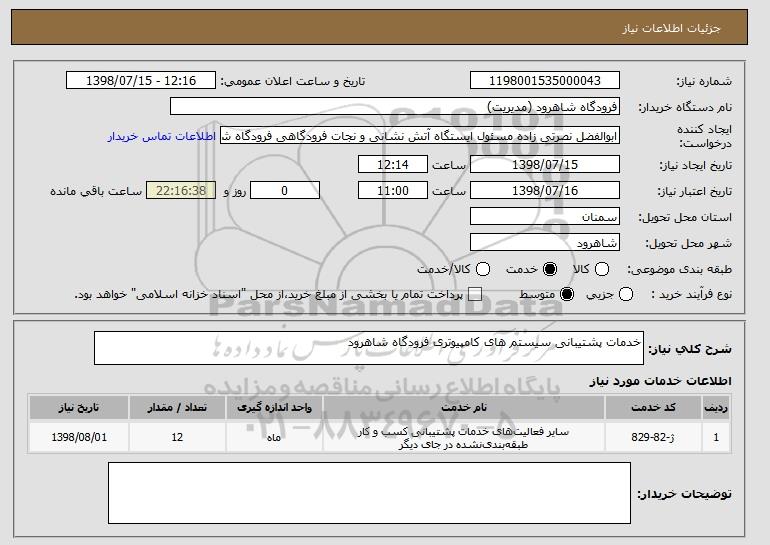Viewport: 770px width, 545px height.
Task: Select کالا radio button
Action: (602, 269)
